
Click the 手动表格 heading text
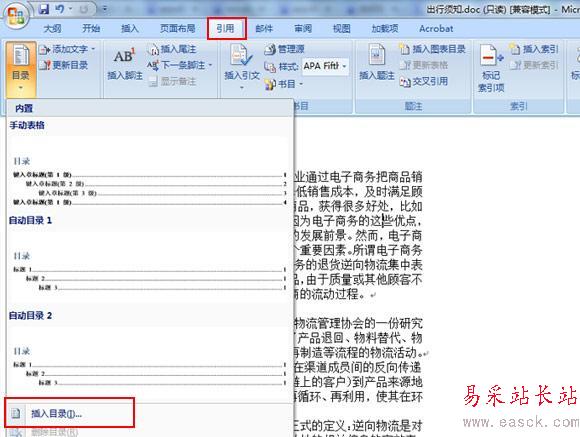click(x=27, y=125)
